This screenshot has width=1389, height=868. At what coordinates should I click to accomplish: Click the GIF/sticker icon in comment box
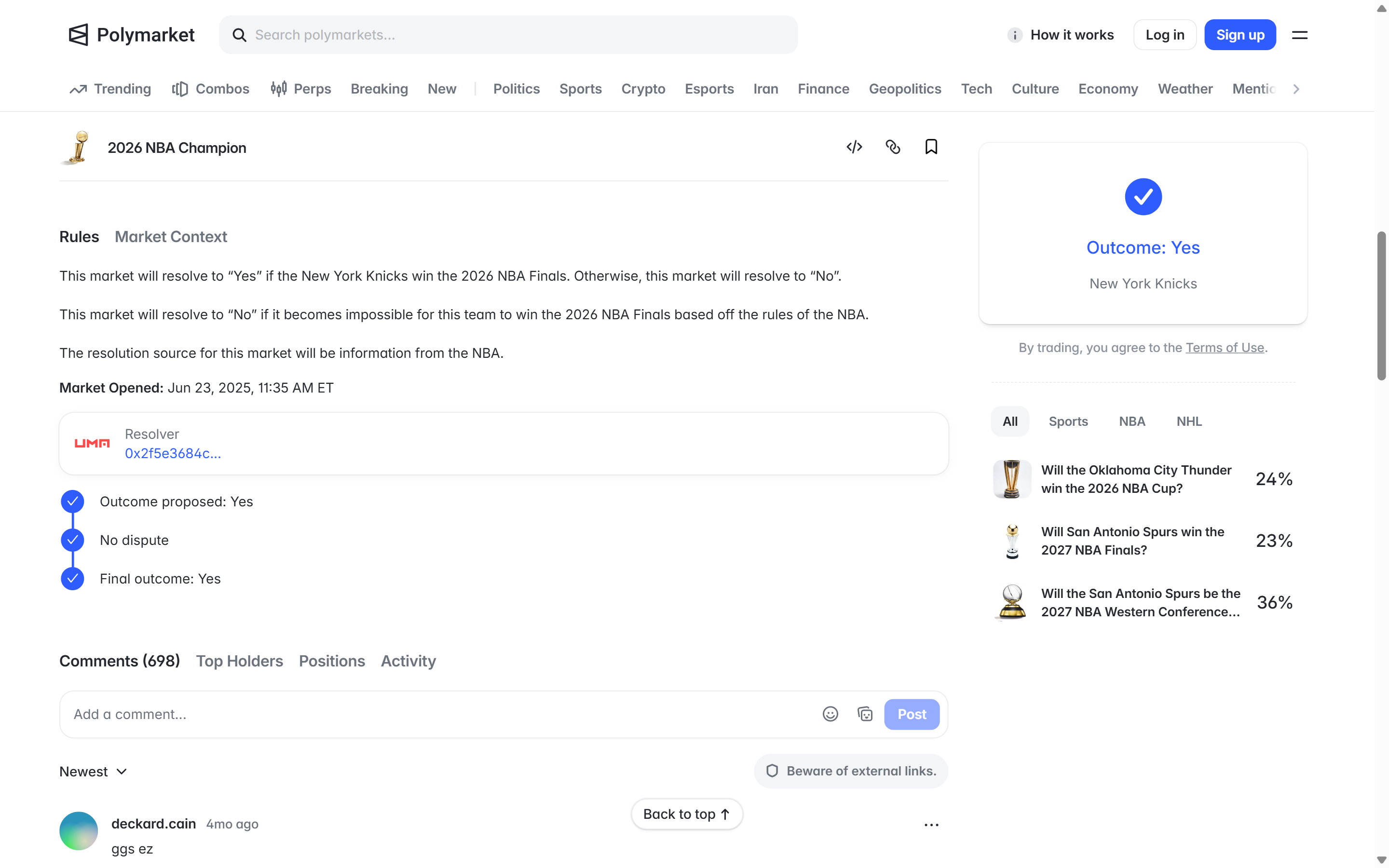865,714
